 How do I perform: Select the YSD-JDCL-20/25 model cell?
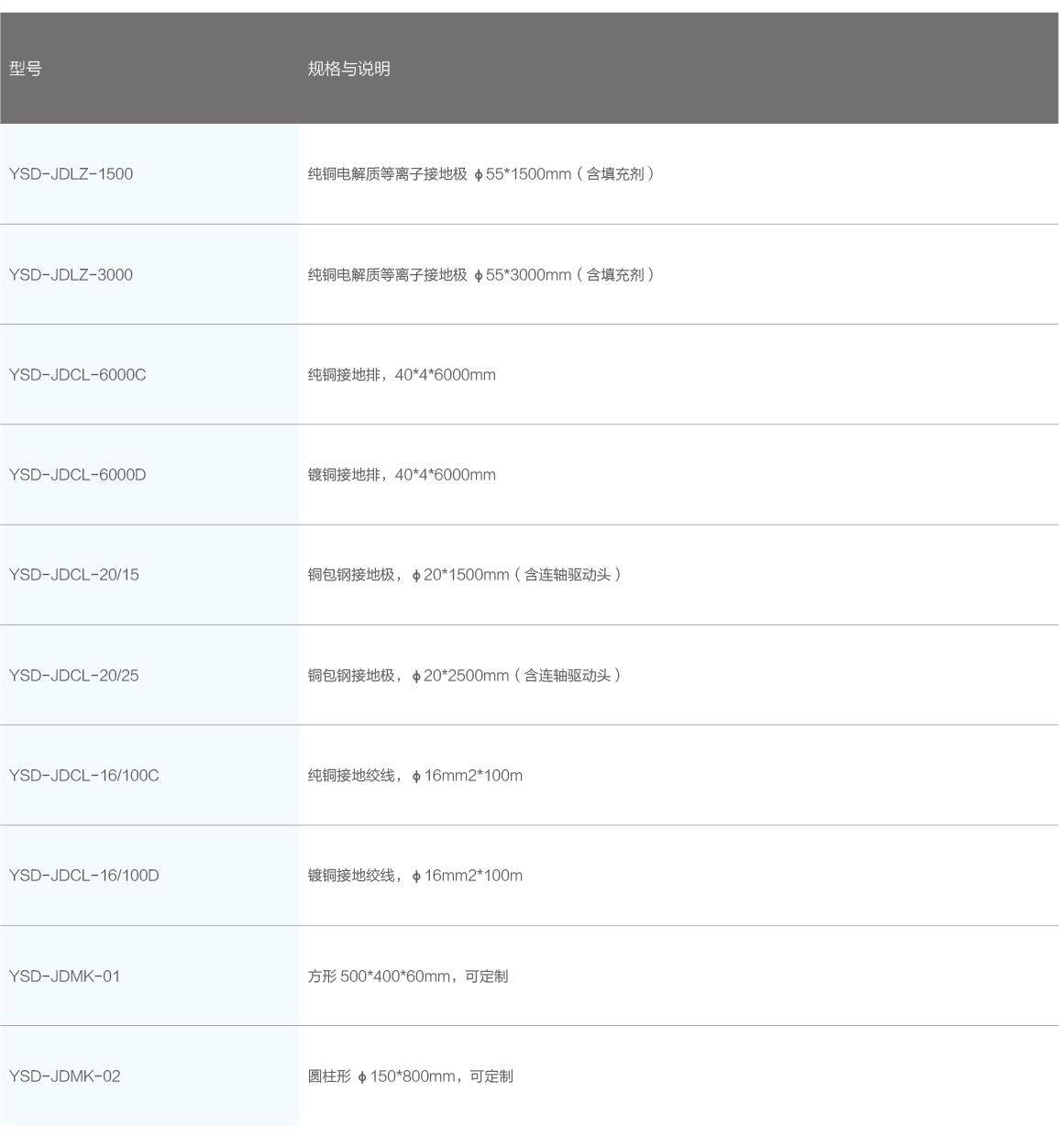click(x=73, y=675)
